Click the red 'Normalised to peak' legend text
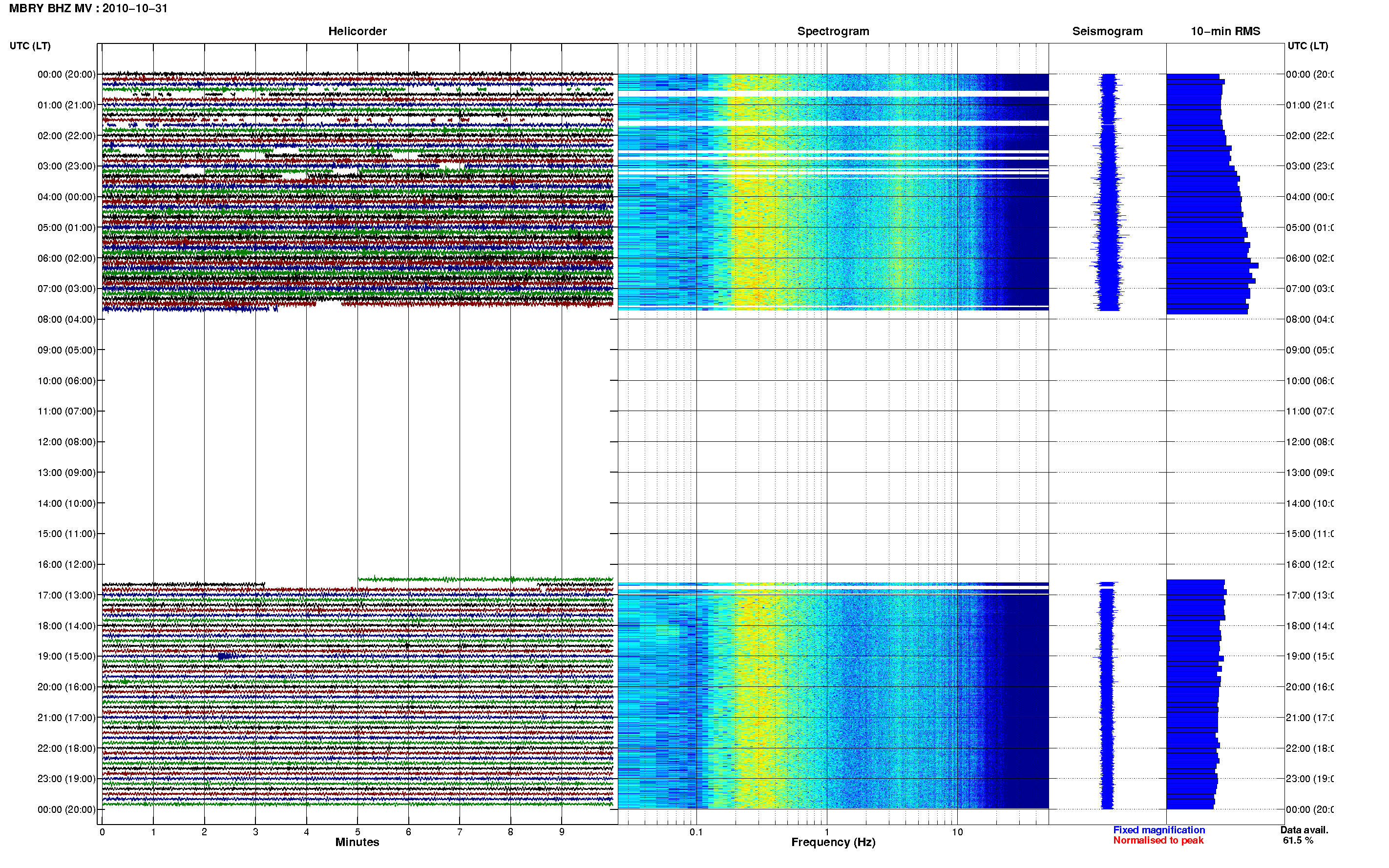The height and width of the screenshot is (868, 1389). click(1158, 841)
